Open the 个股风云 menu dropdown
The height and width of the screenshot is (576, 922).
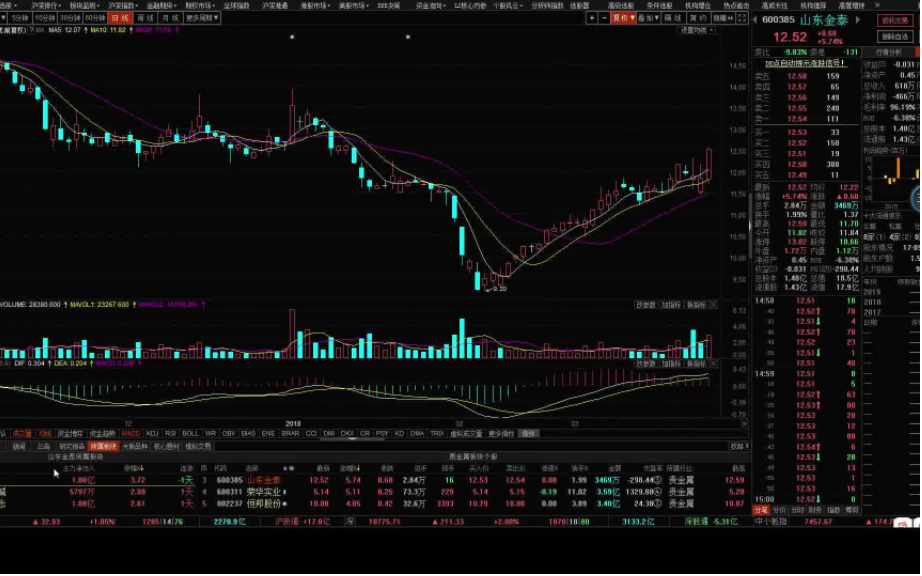(x=507, y=5)
